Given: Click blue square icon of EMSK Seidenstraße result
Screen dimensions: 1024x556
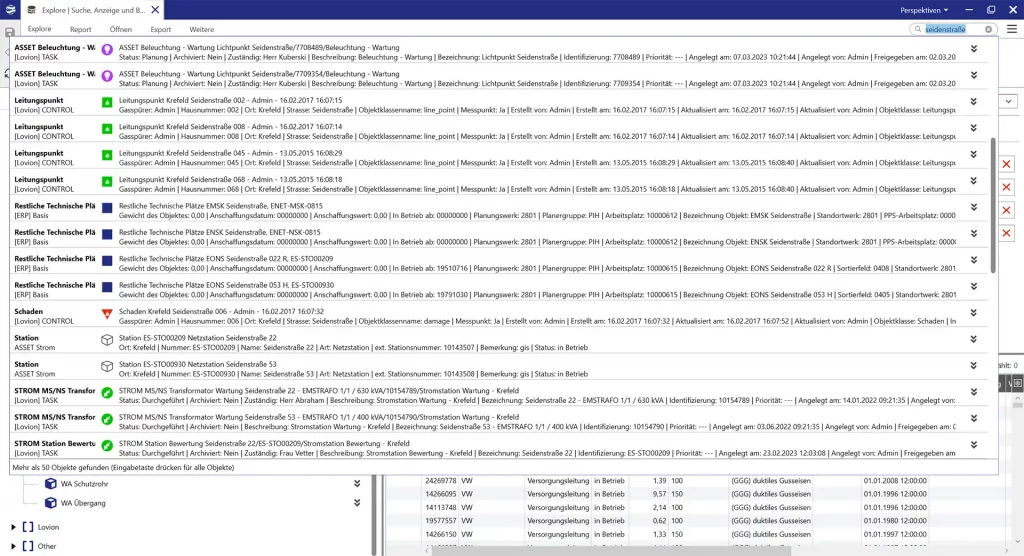Looking at the screenshot, I should tap(107, 207).
